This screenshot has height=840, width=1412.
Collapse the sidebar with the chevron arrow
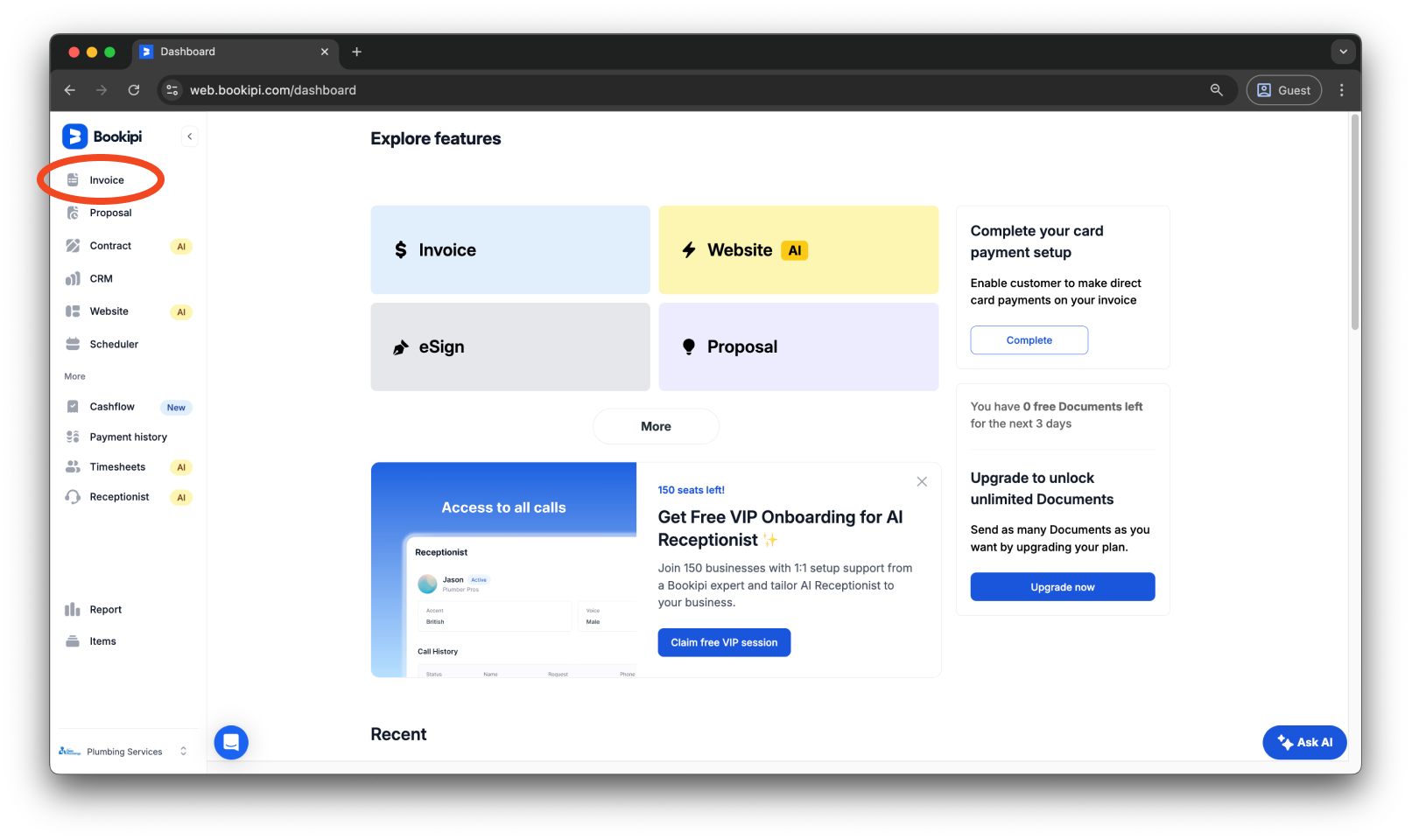pos(189,136)
